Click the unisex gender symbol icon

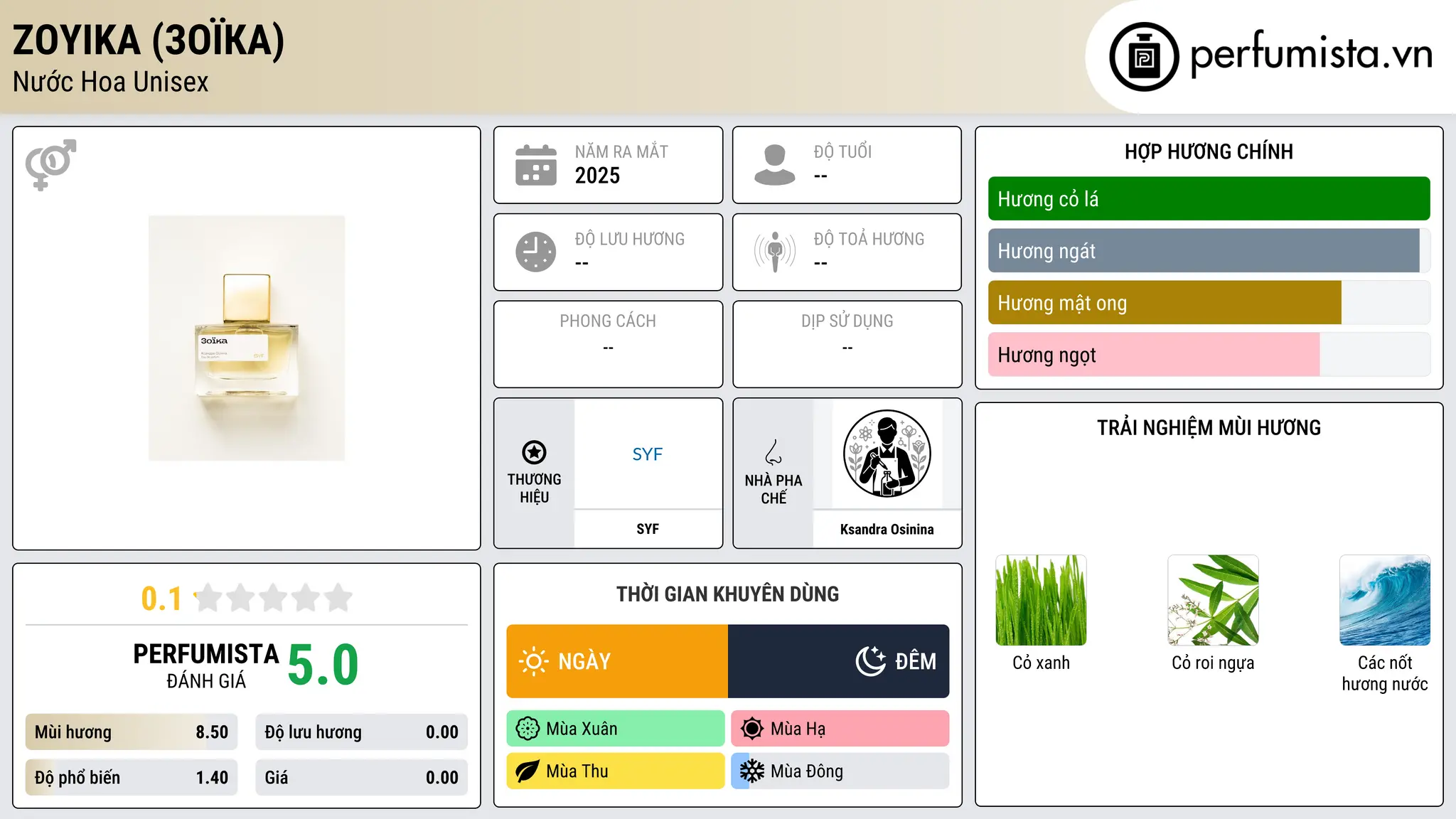pyautogui.click(x=50, y=164)
